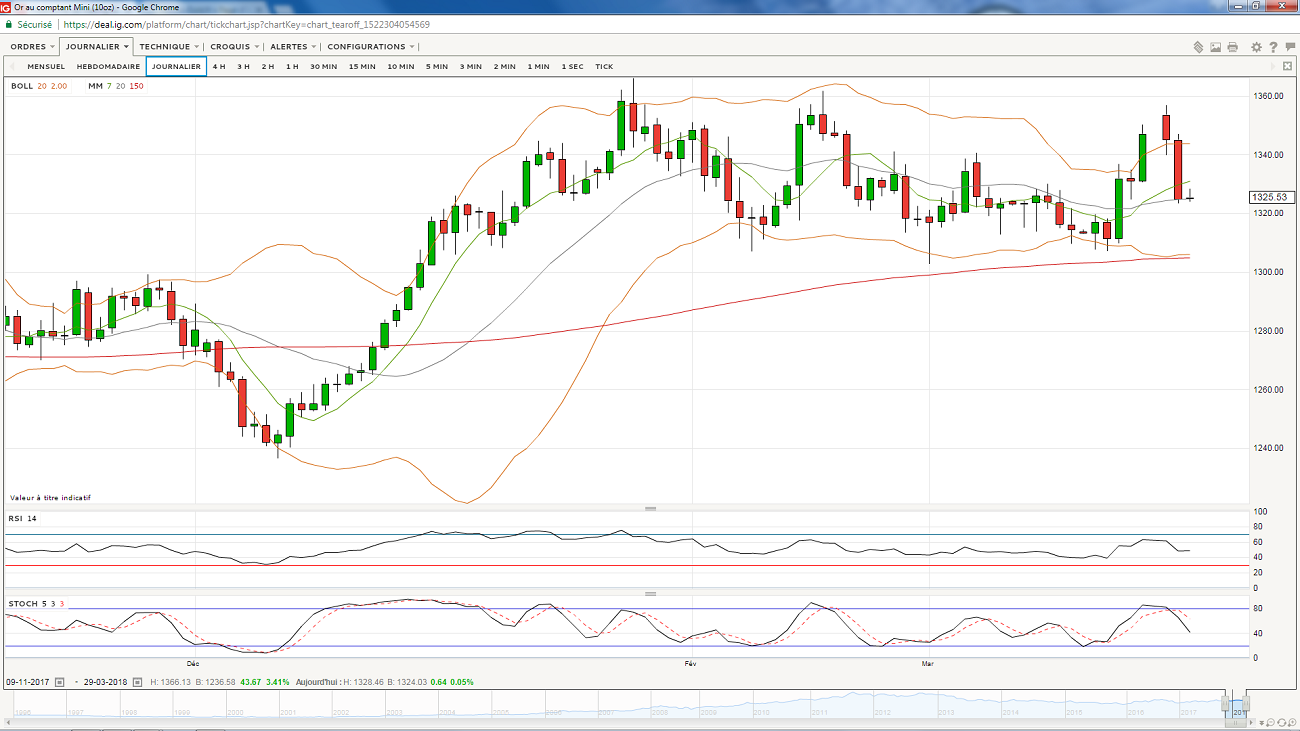The image size is (1300, 731).
Task: Select the highlighted JOURNALIER timeframe tab
Action: 176,67
